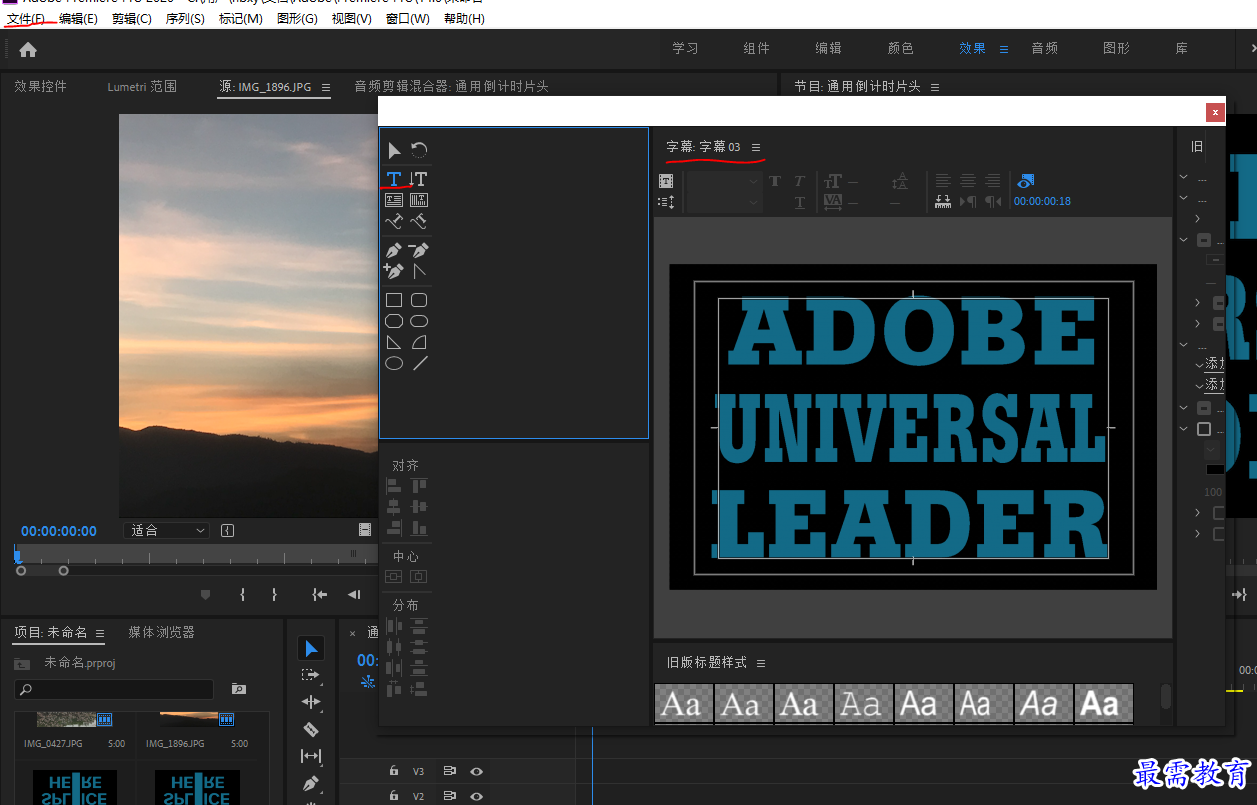The height and width of the screenshot is (805, 1257).
Task: Click title timecode 00:00:00:18
Action: pyautogui.click(x=1042, y=201)
